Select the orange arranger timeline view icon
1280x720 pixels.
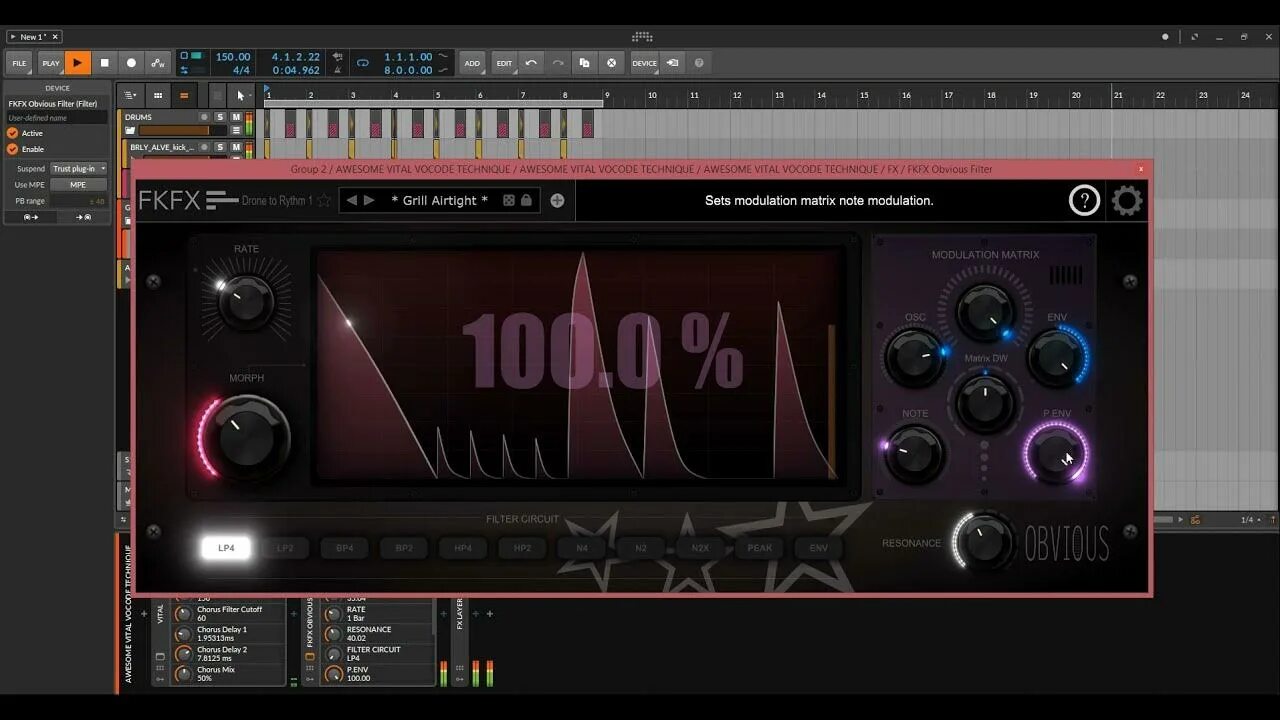pyautogui.click(x=184, y=96)
